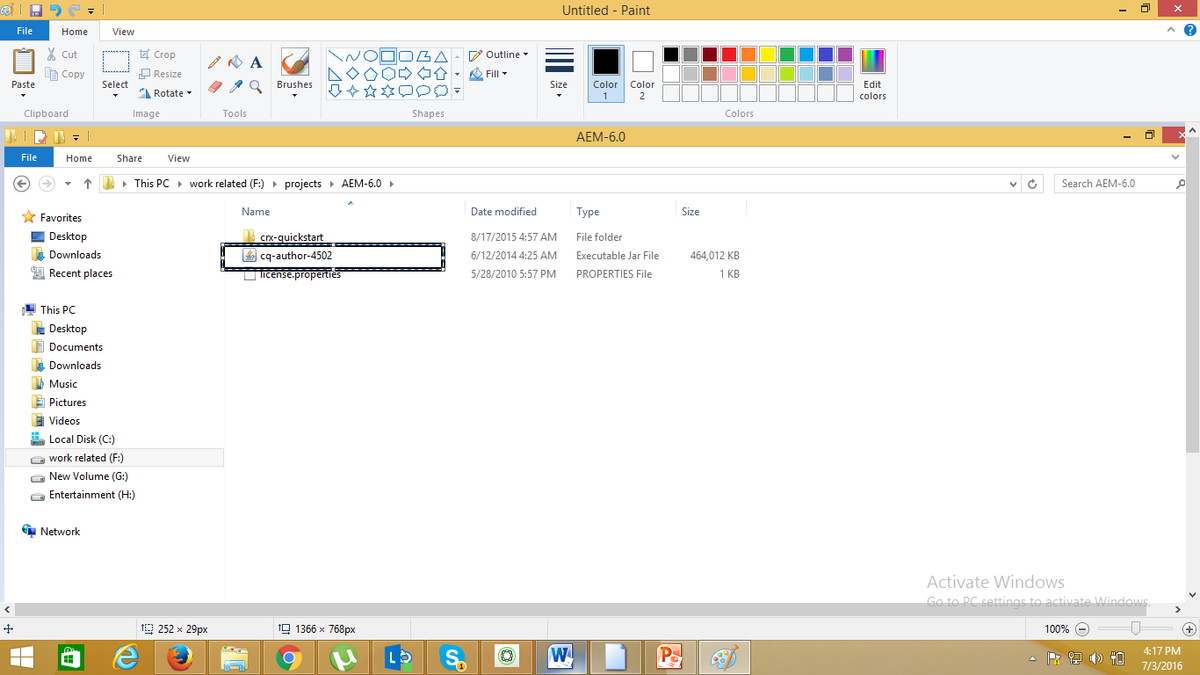Activate Color 1 foreground selector
Viewport: 1200px width, 675px height.
click(605, 73)
